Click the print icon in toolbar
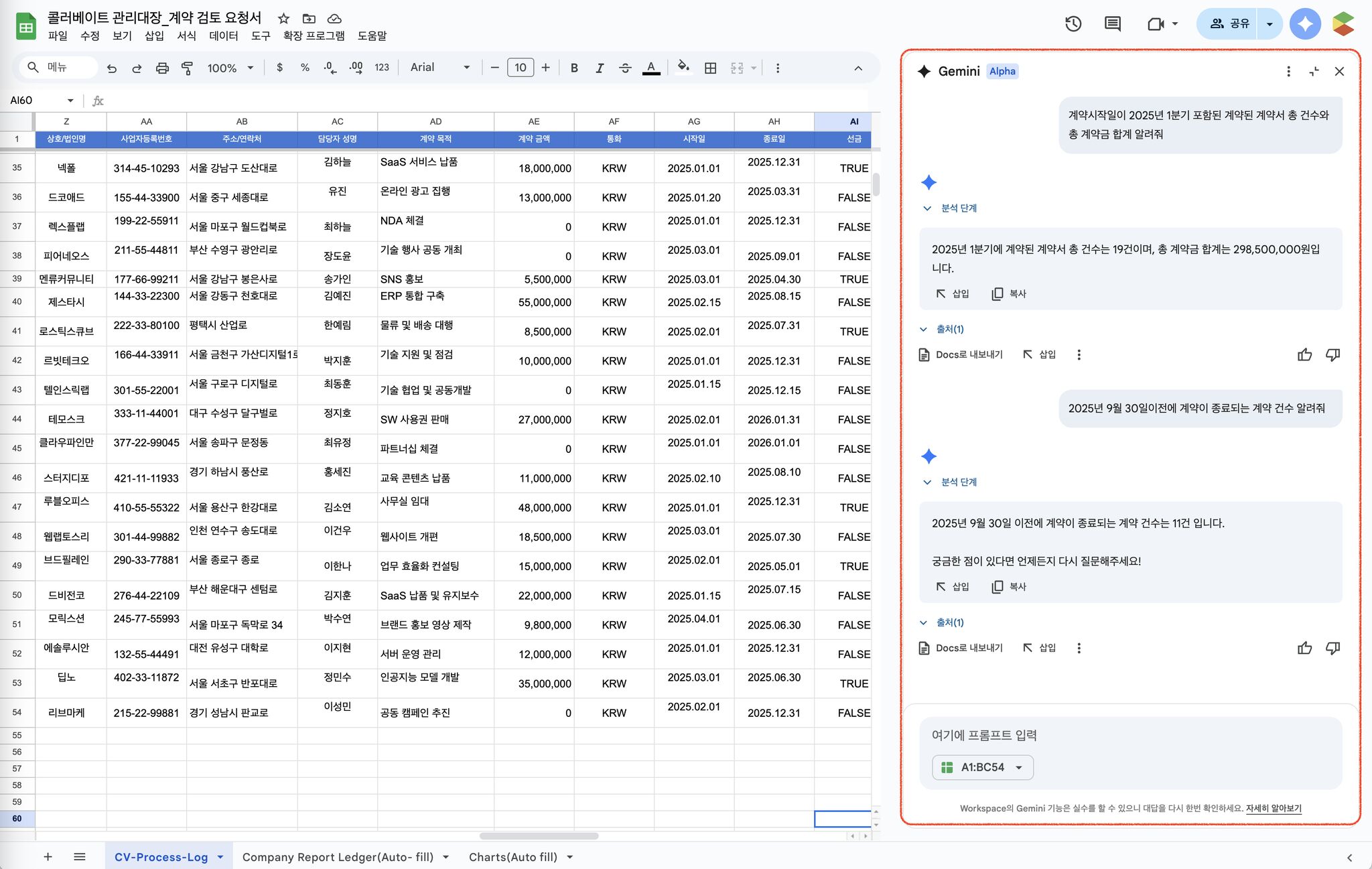 tap(162, 68)
